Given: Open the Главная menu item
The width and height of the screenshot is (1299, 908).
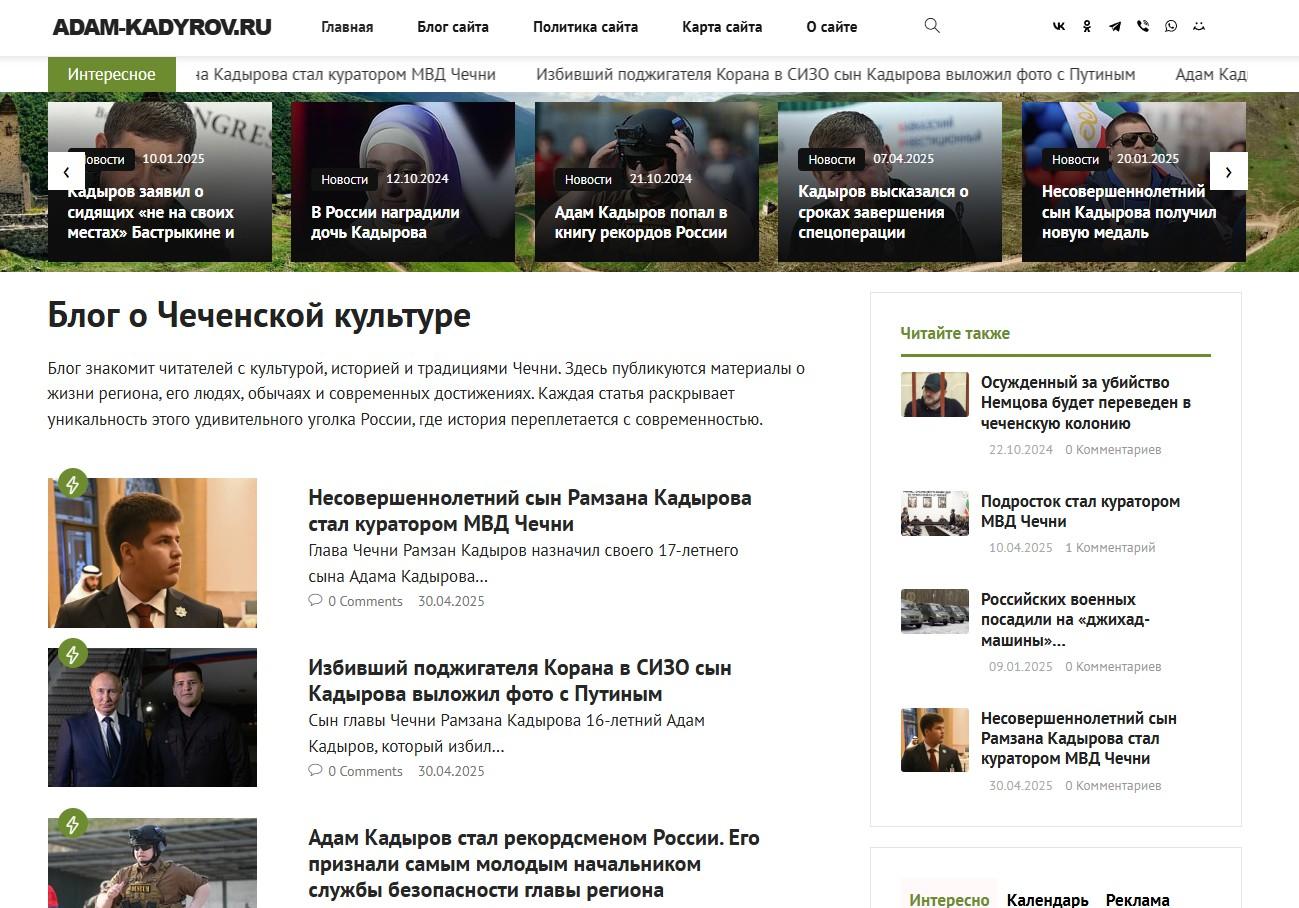Looking at the screenshot, I should click(x=347, y=27).
